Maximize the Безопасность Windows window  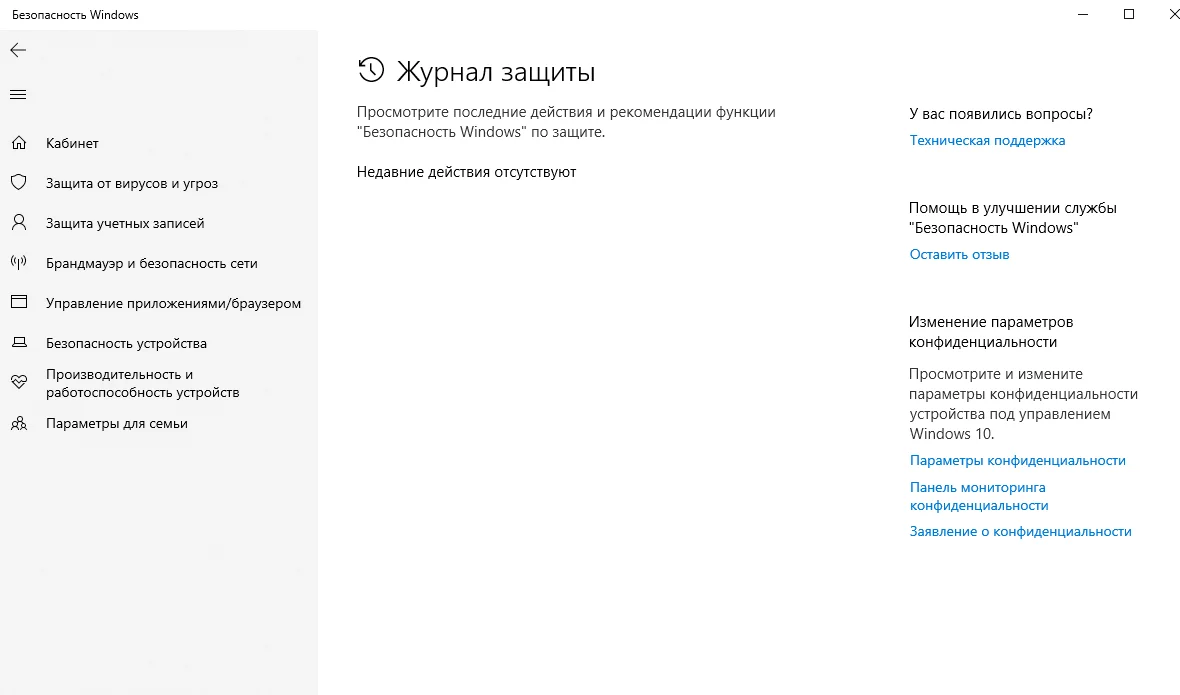(x=1129, y=14)
